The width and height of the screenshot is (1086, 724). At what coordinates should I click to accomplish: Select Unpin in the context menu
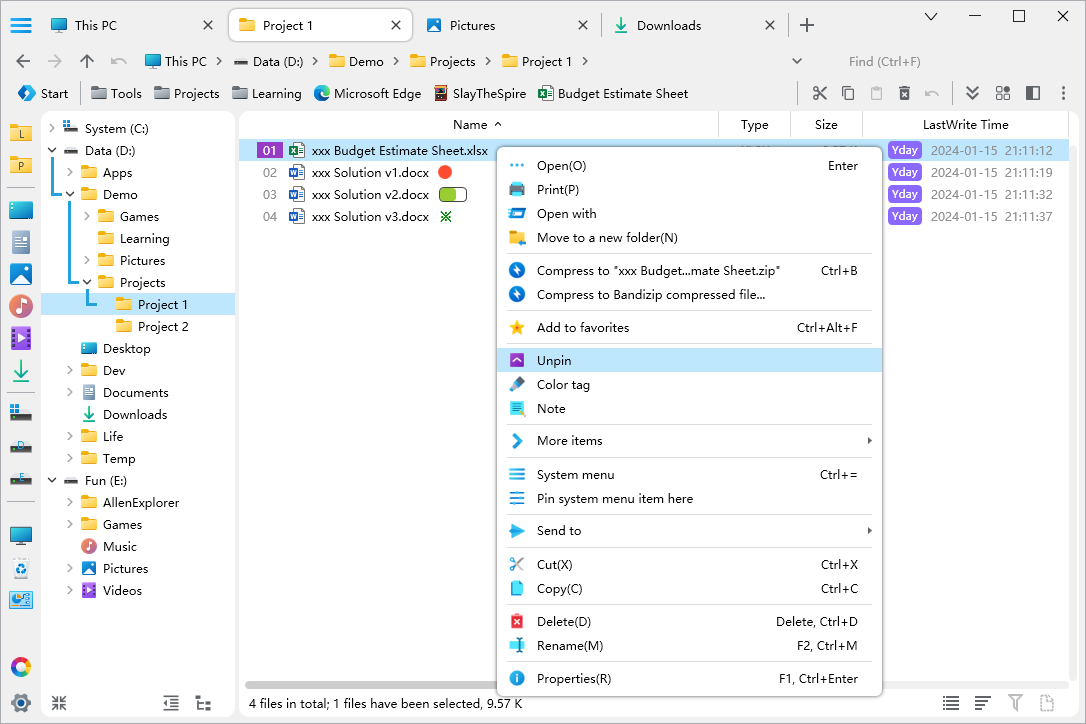pos(554,360)
